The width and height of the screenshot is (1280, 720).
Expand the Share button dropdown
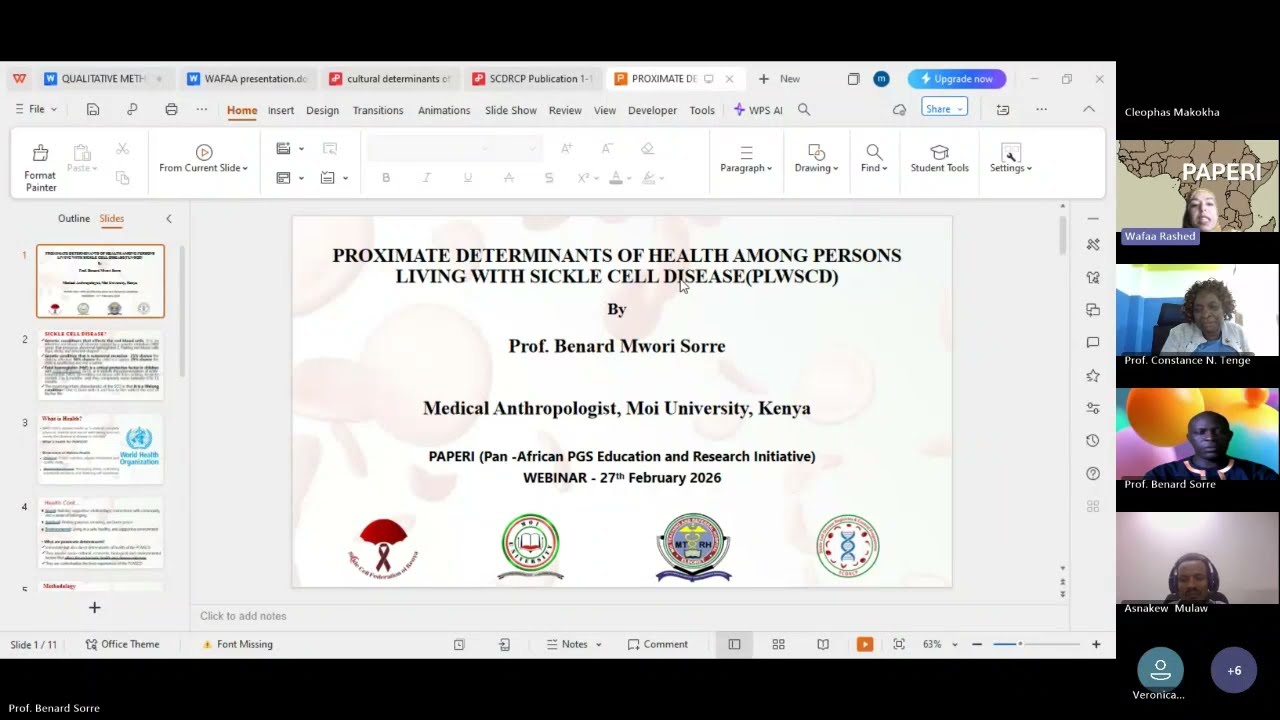coord(960,109)
